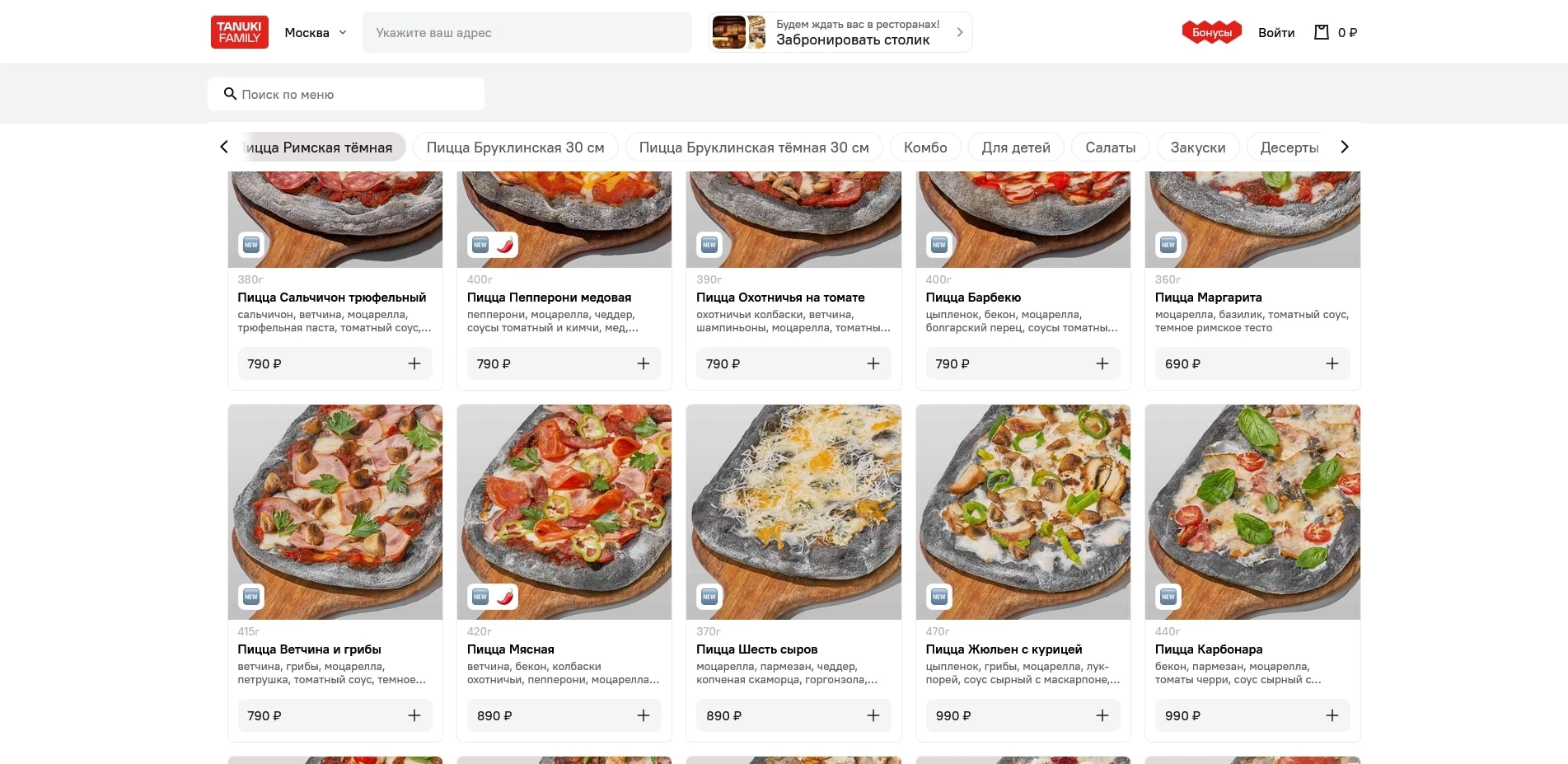Add Пицца Сальчичон трюфельный with plus icon
The width and height of the screenshot is (1568, 764).
click(414, 363)
